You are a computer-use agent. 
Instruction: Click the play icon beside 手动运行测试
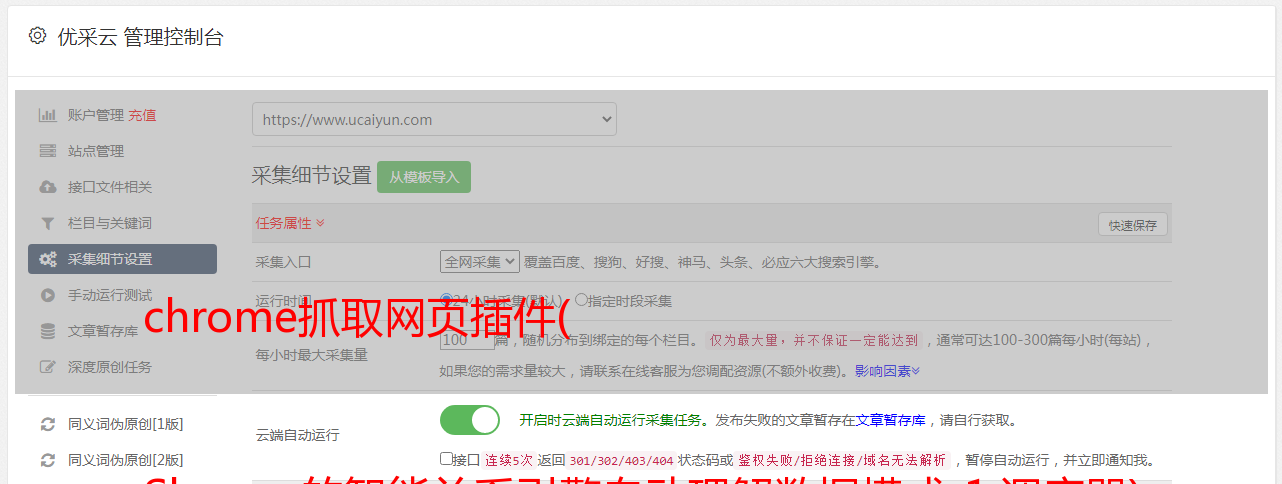coord(47,295)
